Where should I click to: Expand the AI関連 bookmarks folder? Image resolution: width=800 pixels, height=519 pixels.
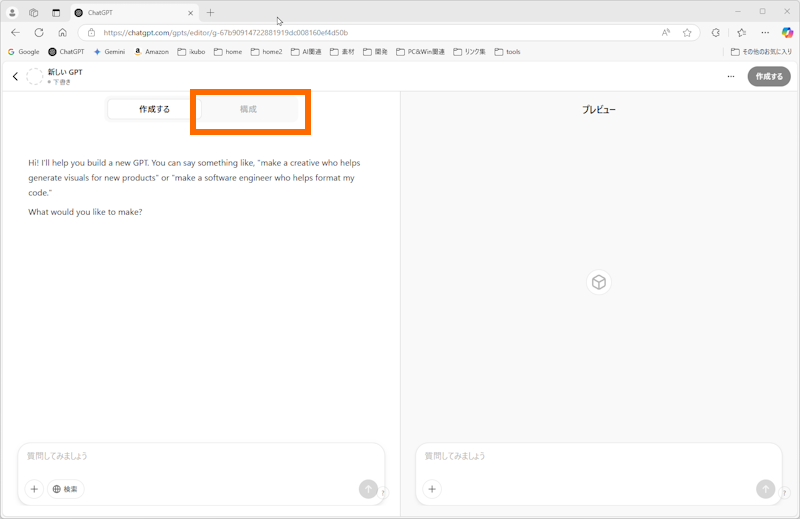click(317, 51)
